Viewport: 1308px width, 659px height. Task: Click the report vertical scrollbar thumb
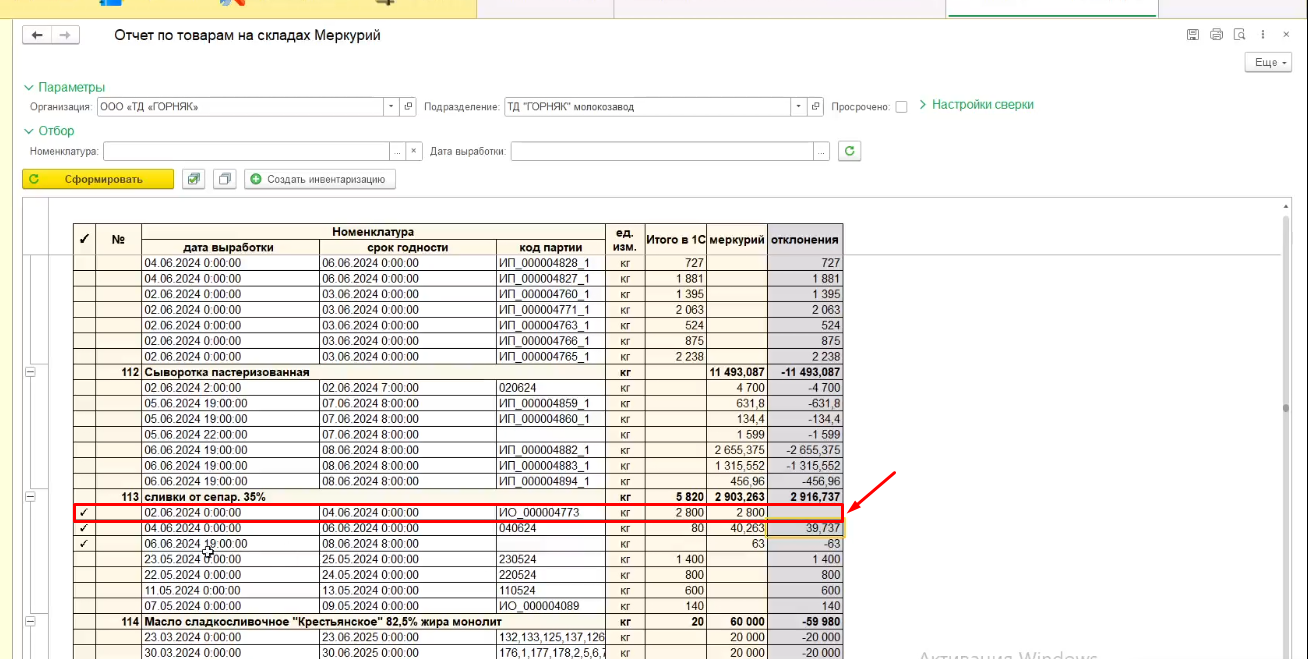[1286, 408]
